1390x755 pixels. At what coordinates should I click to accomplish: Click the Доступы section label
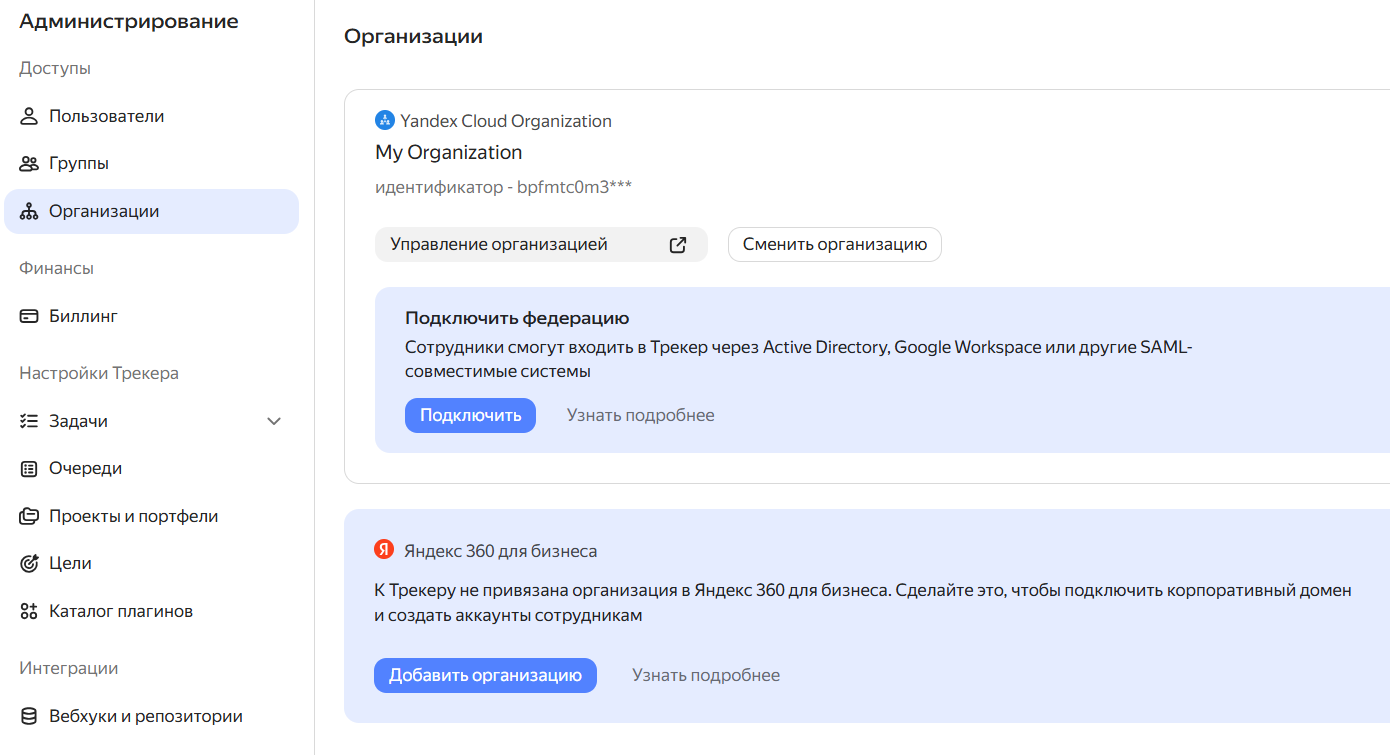point(55,68)
